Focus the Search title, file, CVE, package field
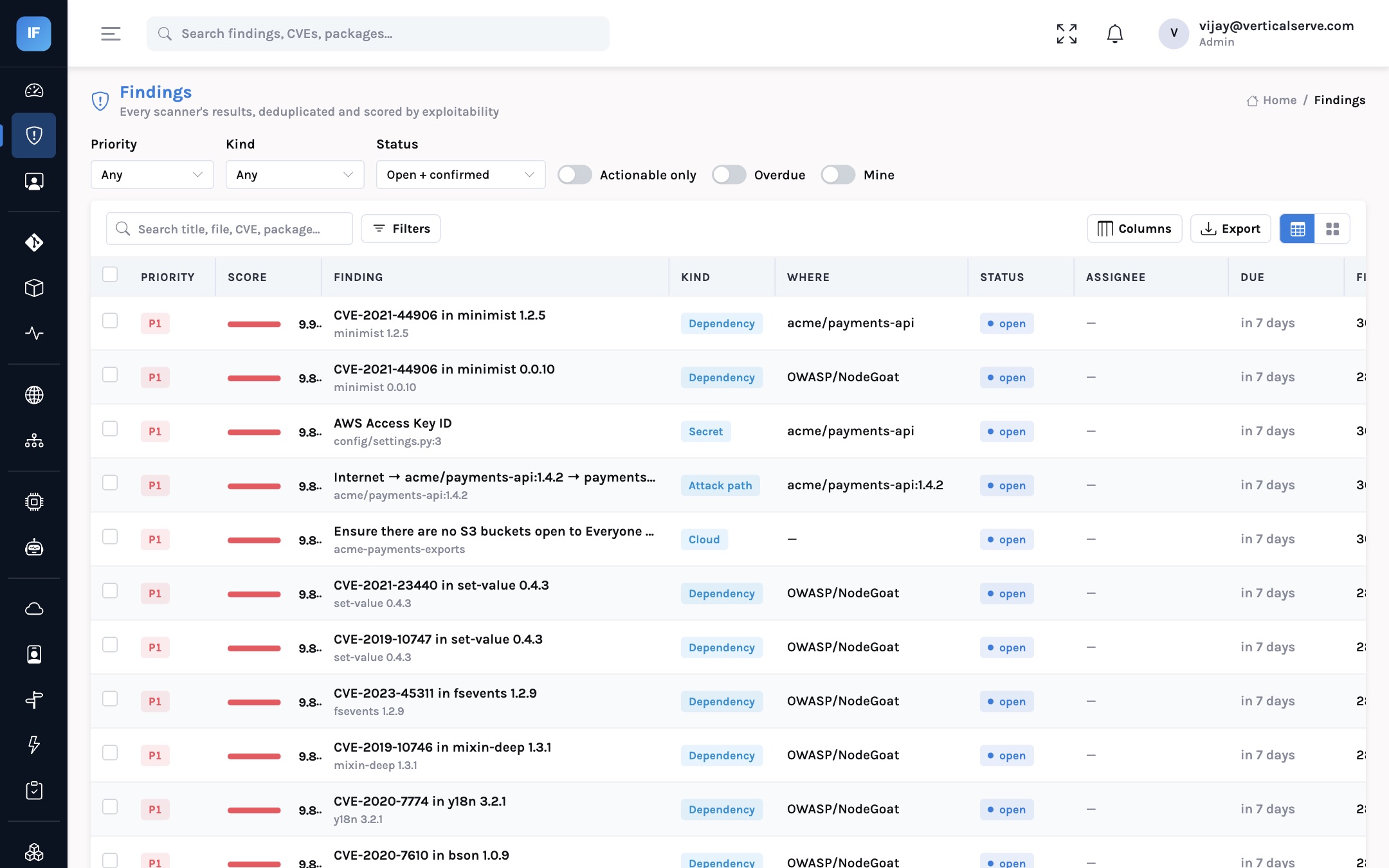Screen dimensions: 1389x868 230,229
